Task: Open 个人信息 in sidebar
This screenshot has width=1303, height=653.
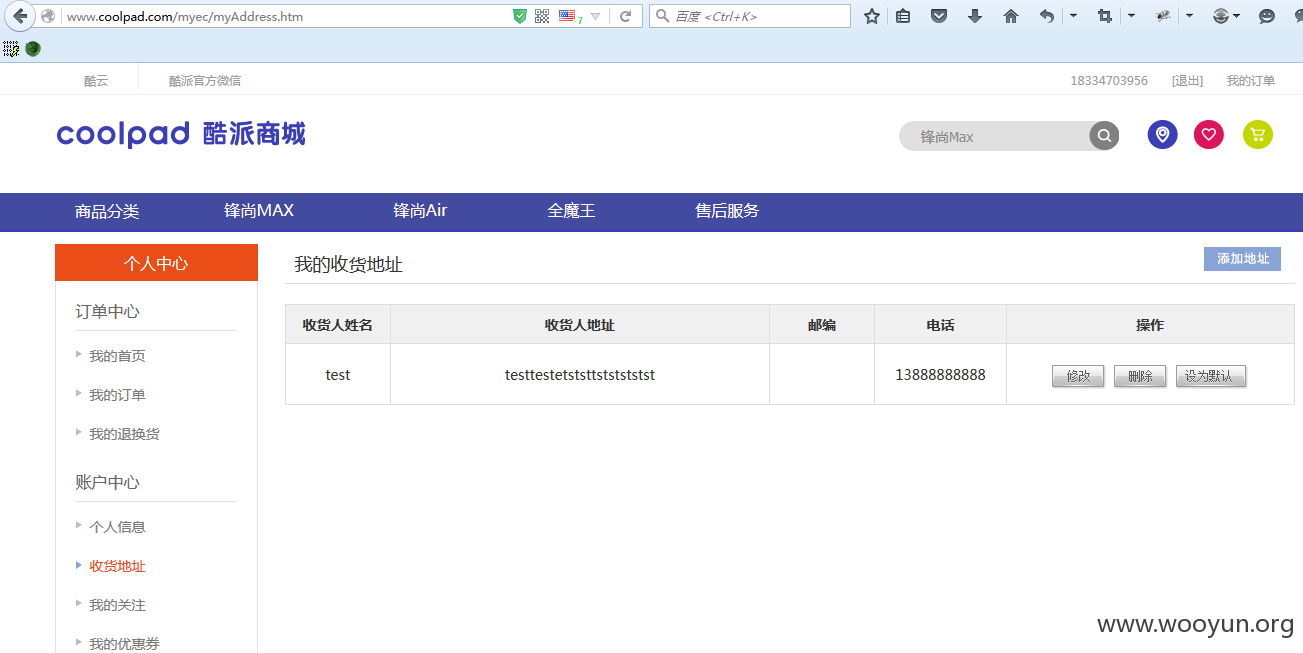Action: [117, 527]
